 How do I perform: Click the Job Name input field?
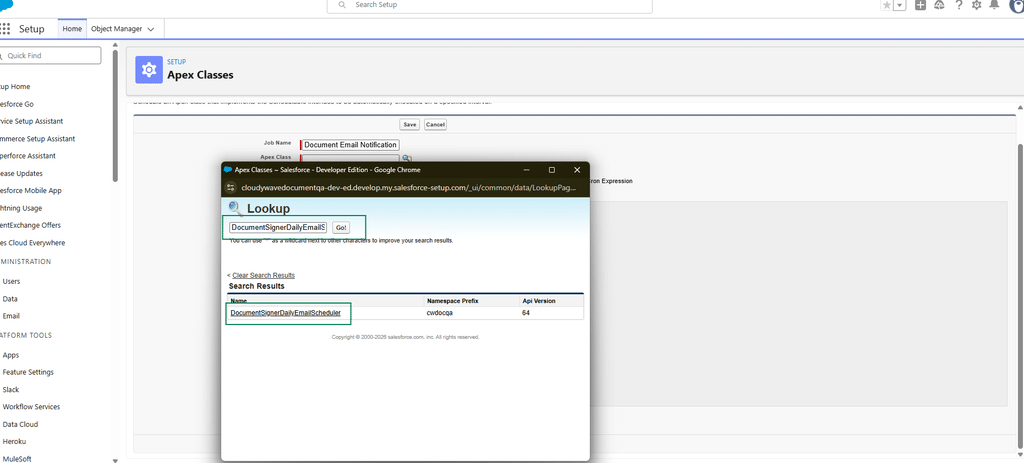tap(349, 145)
